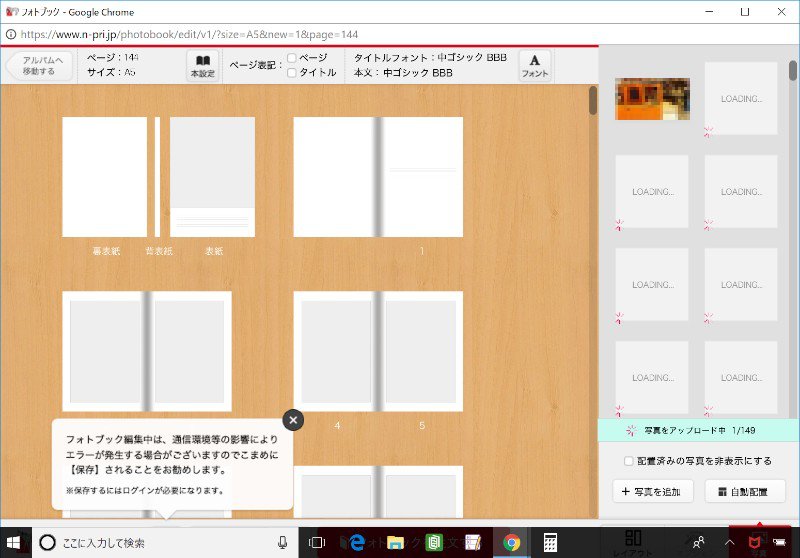Viewport: 800px width, 558px height.
Task: Check 配置済みの写真を非表示にする option
Action: pos(628,461)
